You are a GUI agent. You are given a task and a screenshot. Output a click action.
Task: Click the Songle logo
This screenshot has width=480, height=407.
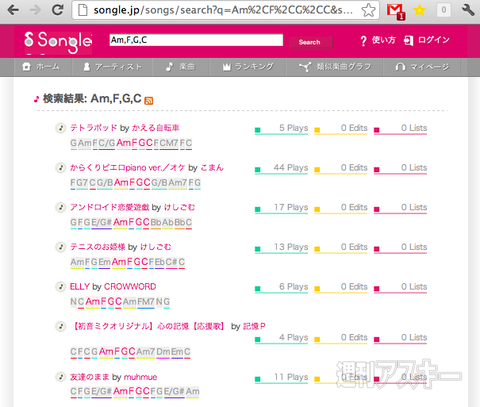(x=58, y=42)
